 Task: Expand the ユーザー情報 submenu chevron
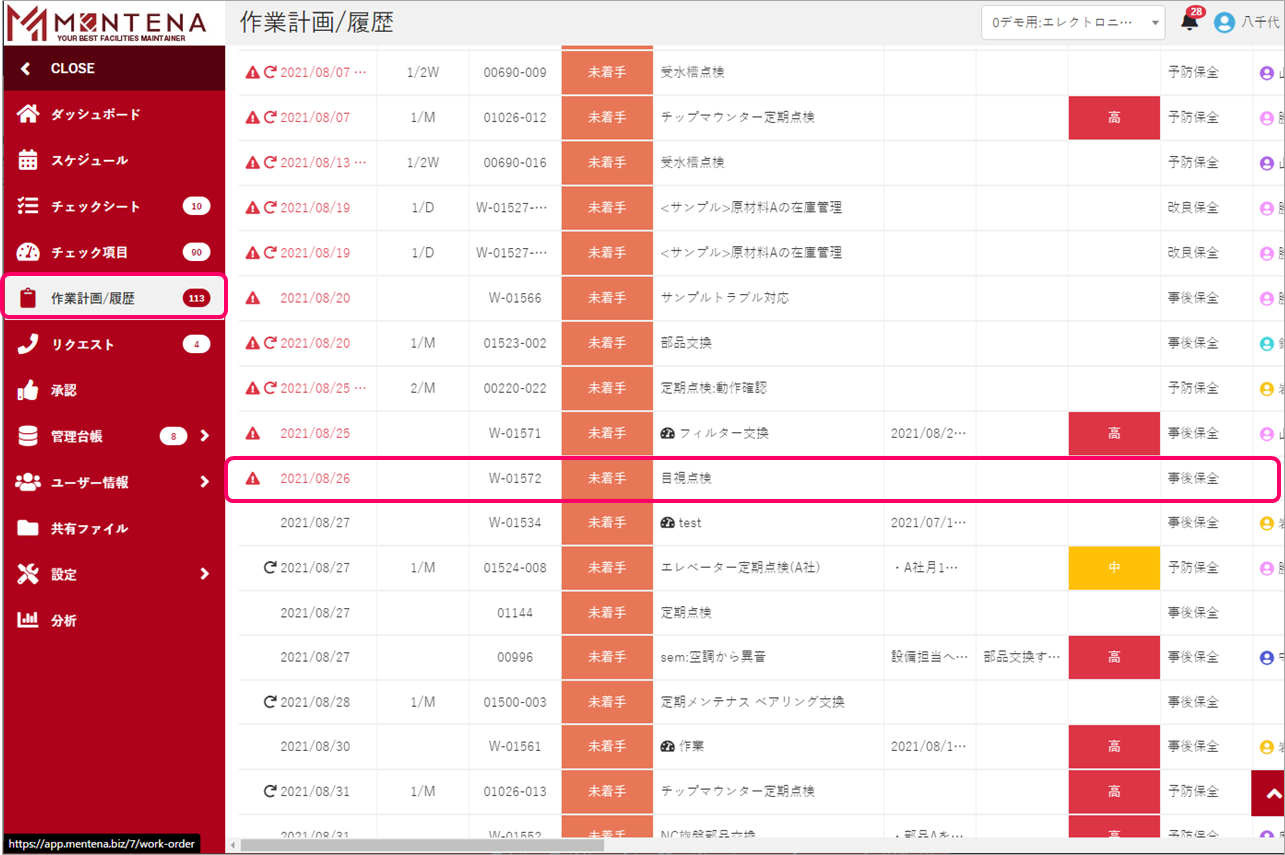point(204,482)
